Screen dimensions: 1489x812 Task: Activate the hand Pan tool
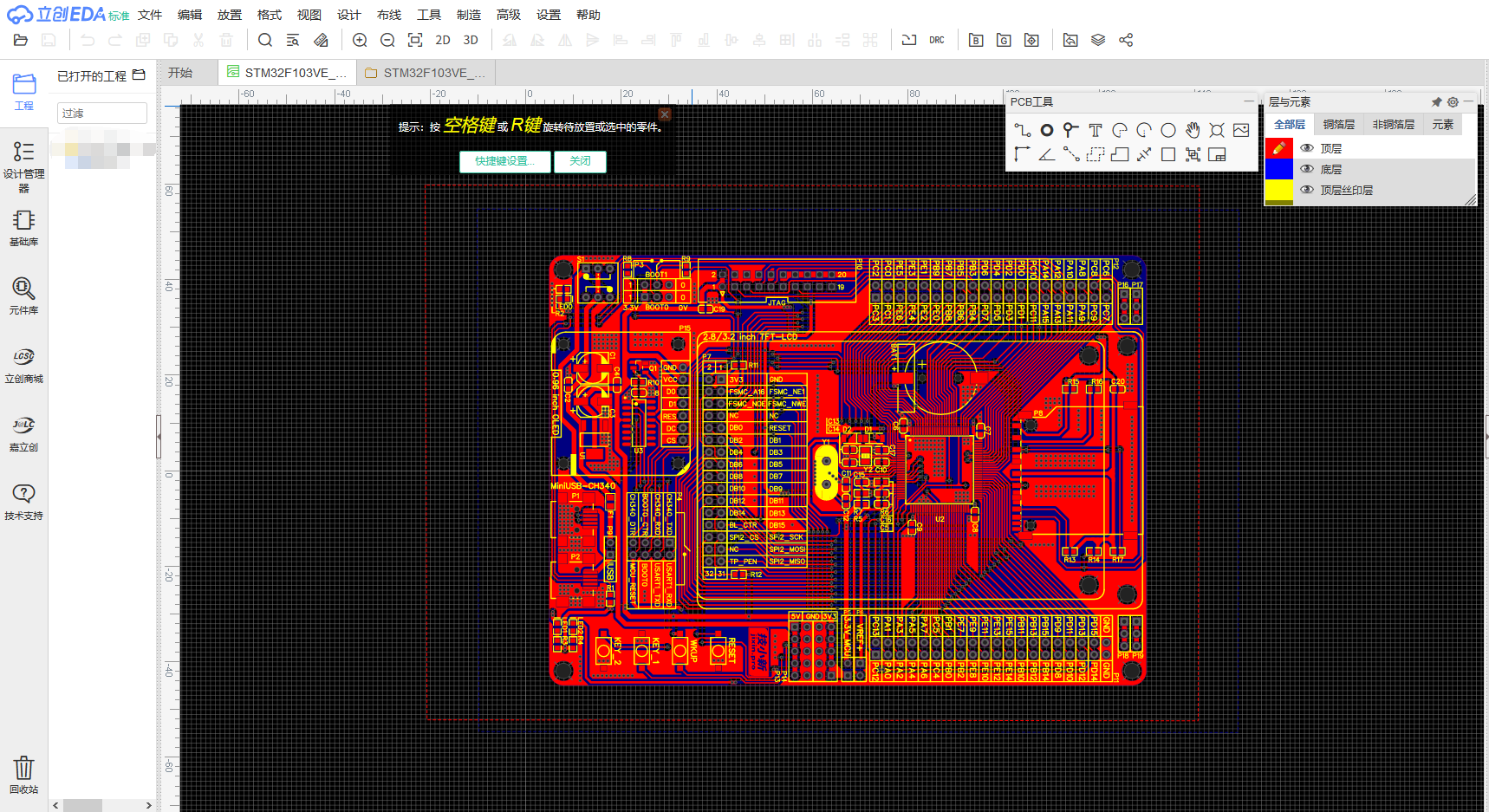coord(1193,130)
